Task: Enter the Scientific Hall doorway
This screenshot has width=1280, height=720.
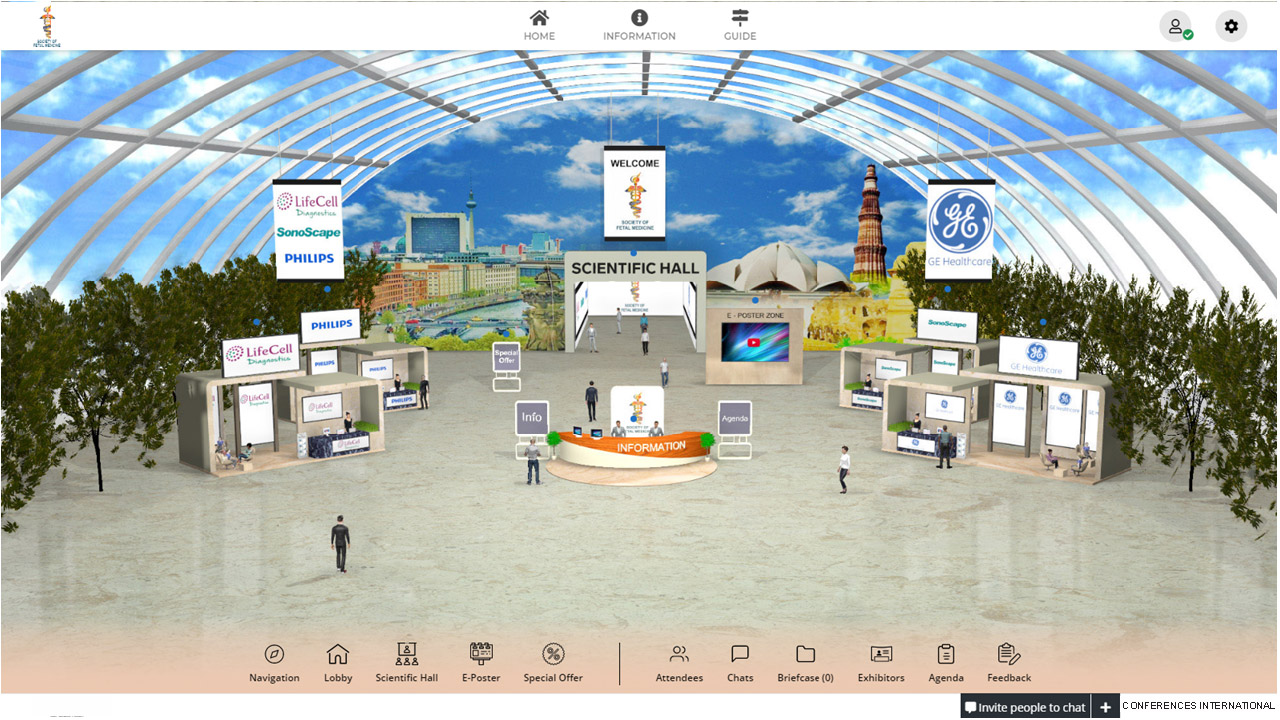Action: pyautogui.click(x=635, y=315)
